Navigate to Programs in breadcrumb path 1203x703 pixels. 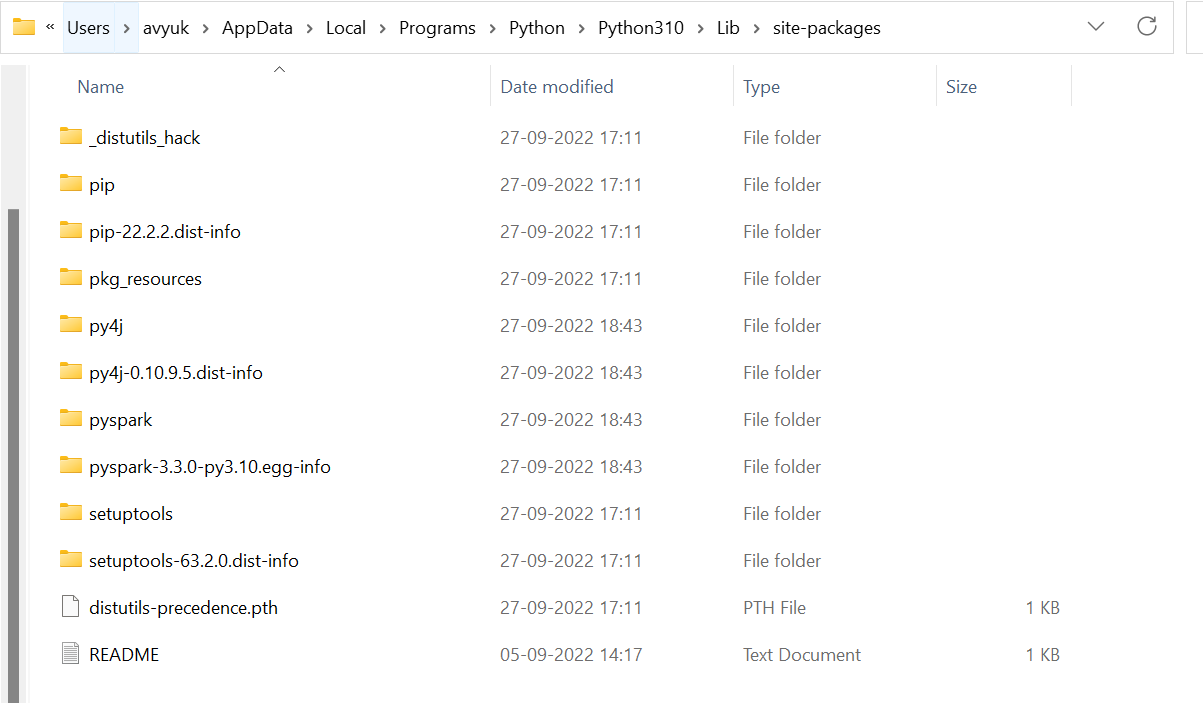(x=437, y=28)
